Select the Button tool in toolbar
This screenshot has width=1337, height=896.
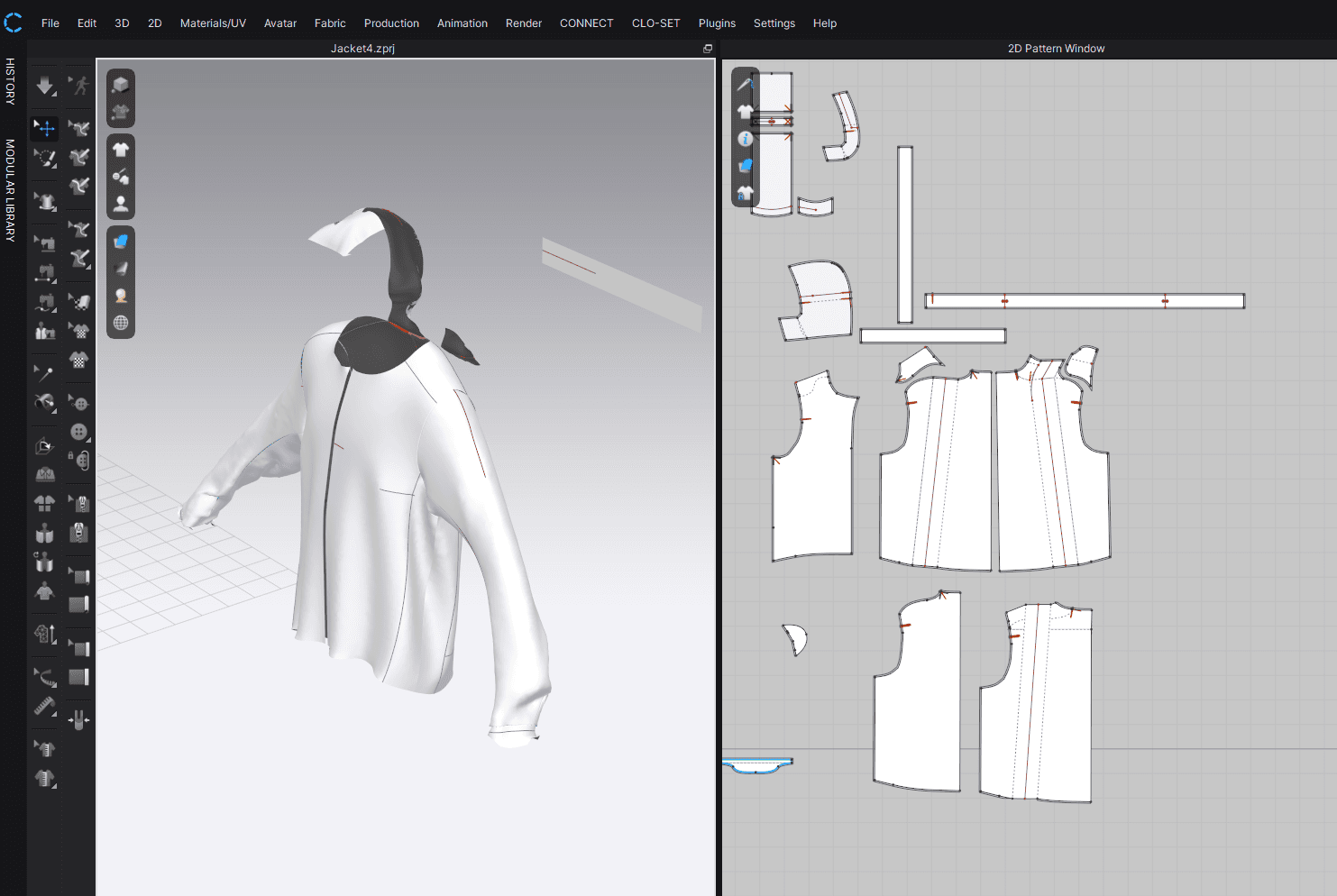click(x=79, y=433)
